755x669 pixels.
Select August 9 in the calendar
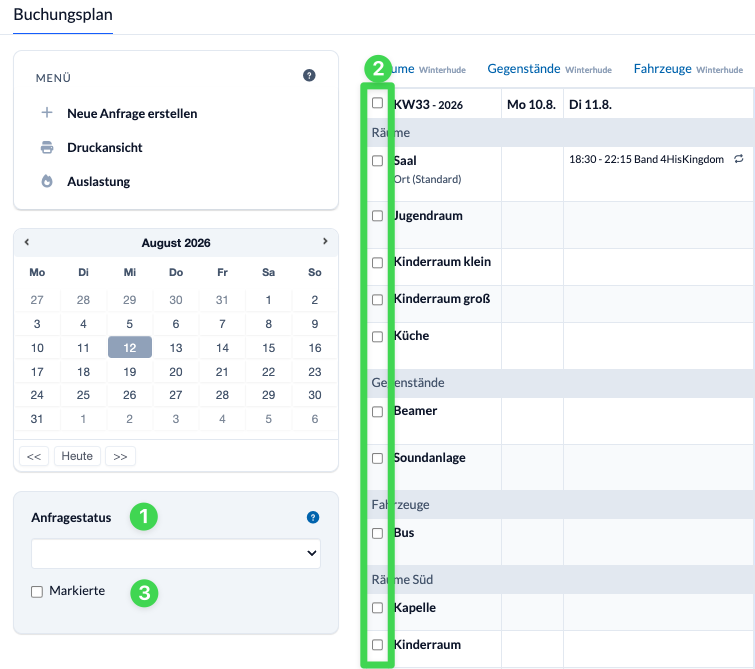coord(314,324)
